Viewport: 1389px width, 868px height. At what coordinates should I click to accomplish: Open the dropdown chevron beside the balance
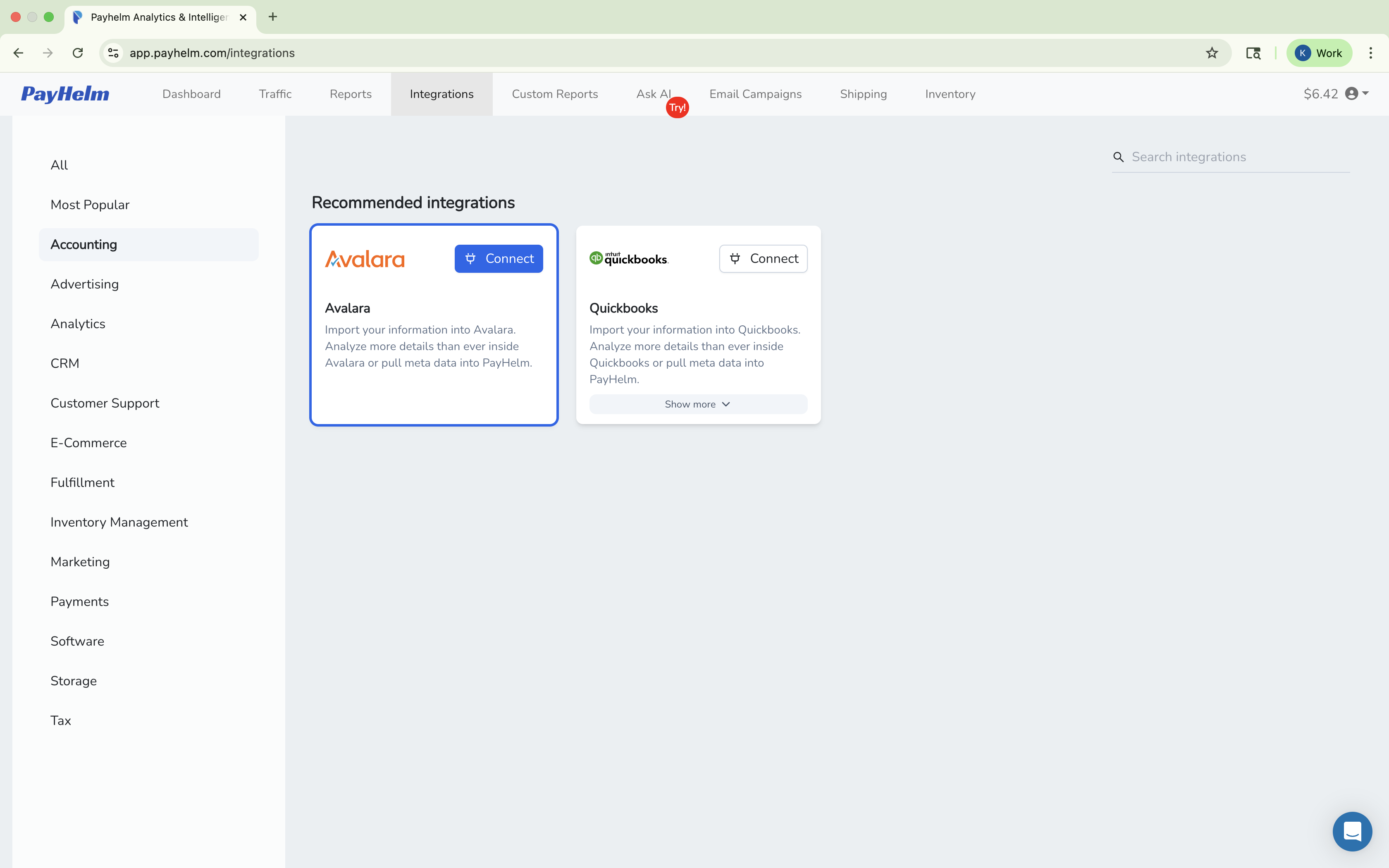tap(1364, 93)
